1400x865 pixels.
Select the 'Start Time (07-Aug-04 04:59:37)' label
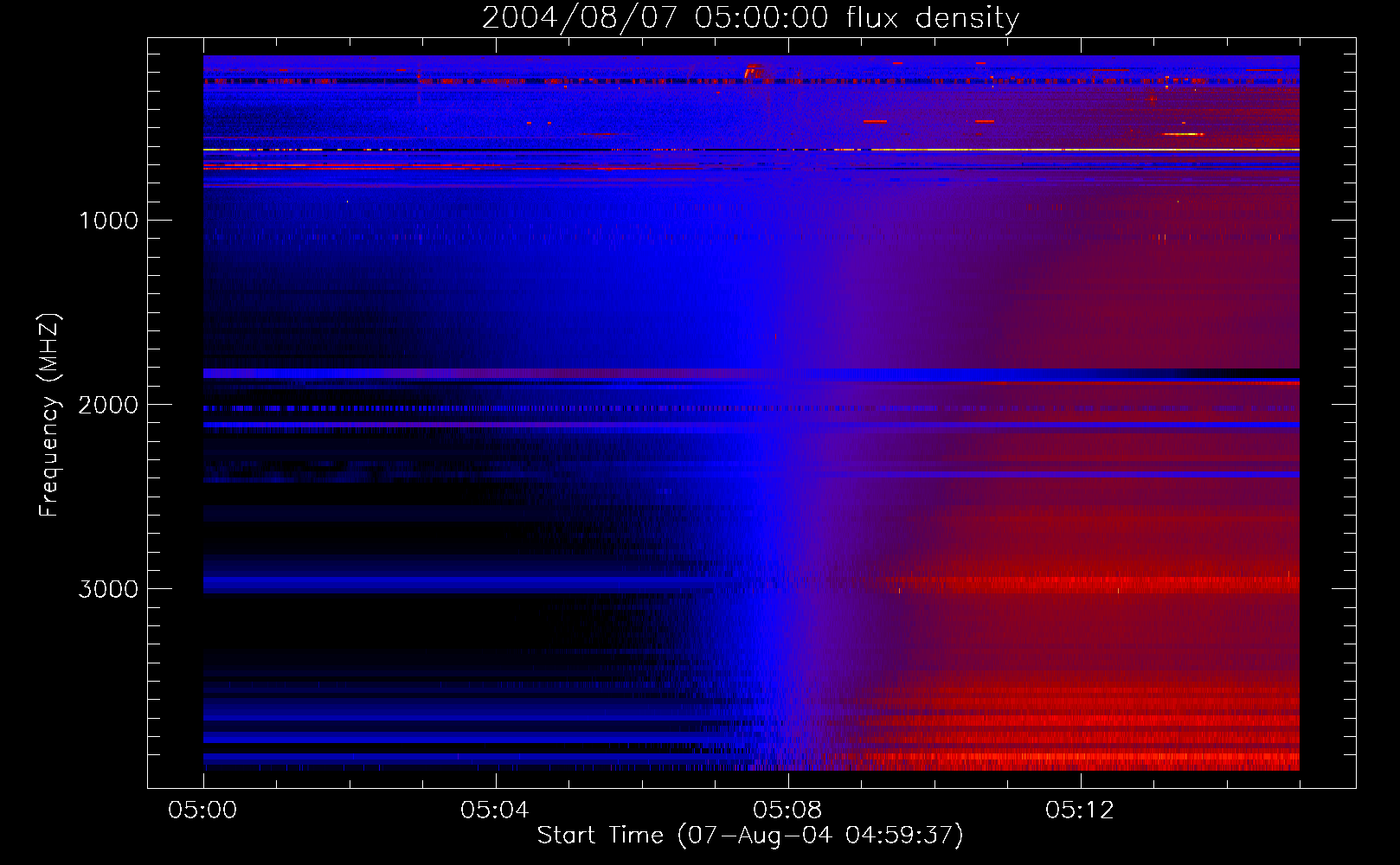750,836
